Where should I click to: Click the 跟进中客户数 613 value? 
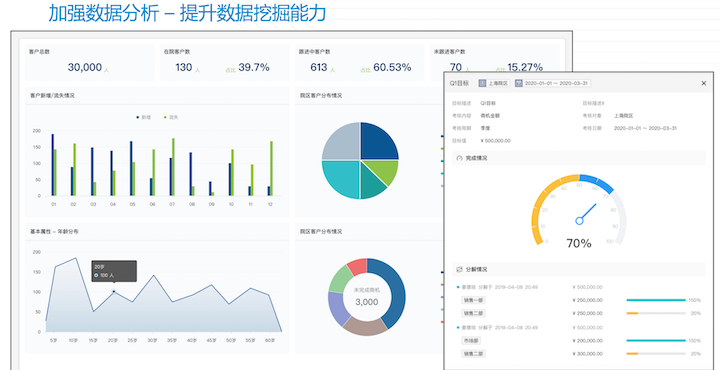[x=319, y=67]
